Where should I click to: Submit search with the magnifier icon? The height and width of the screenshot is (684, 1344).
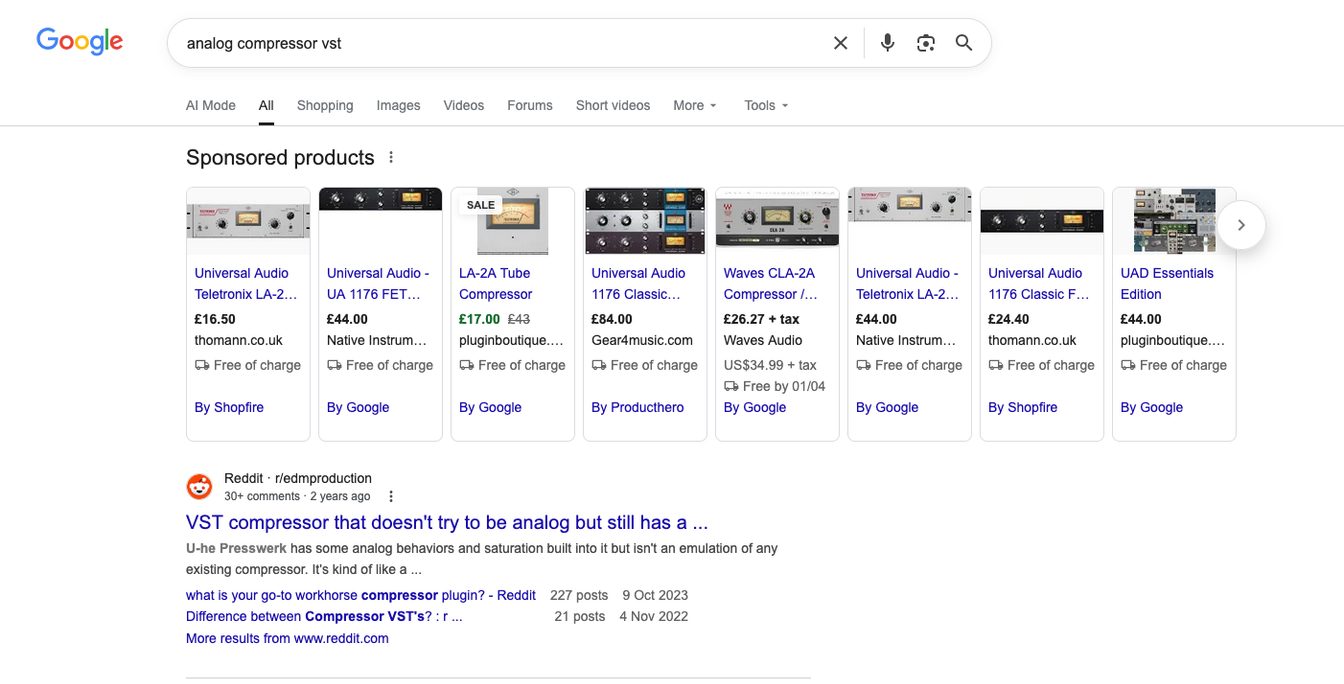tap(964, 43)
